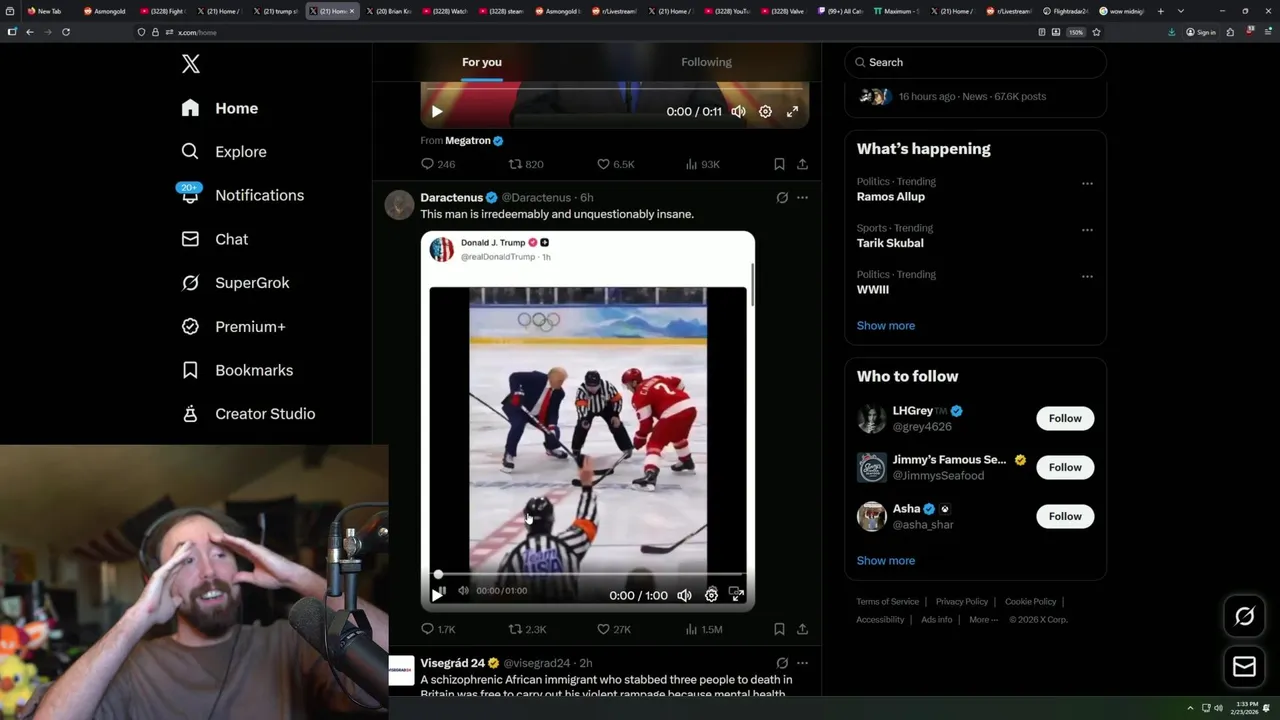Open the Privacy Policy link
Screen dimensions: 1280x720
click(961, 602)
